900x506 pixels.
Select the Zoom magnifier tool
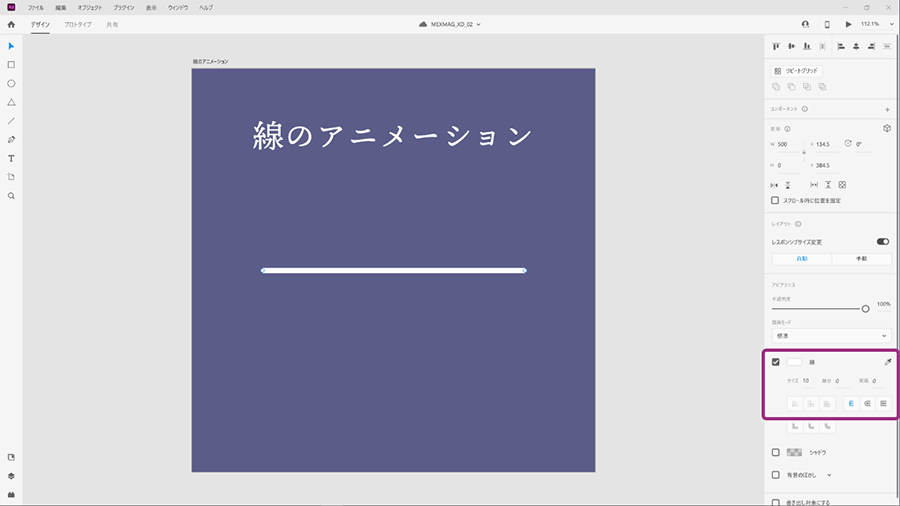tap(11, 196)
